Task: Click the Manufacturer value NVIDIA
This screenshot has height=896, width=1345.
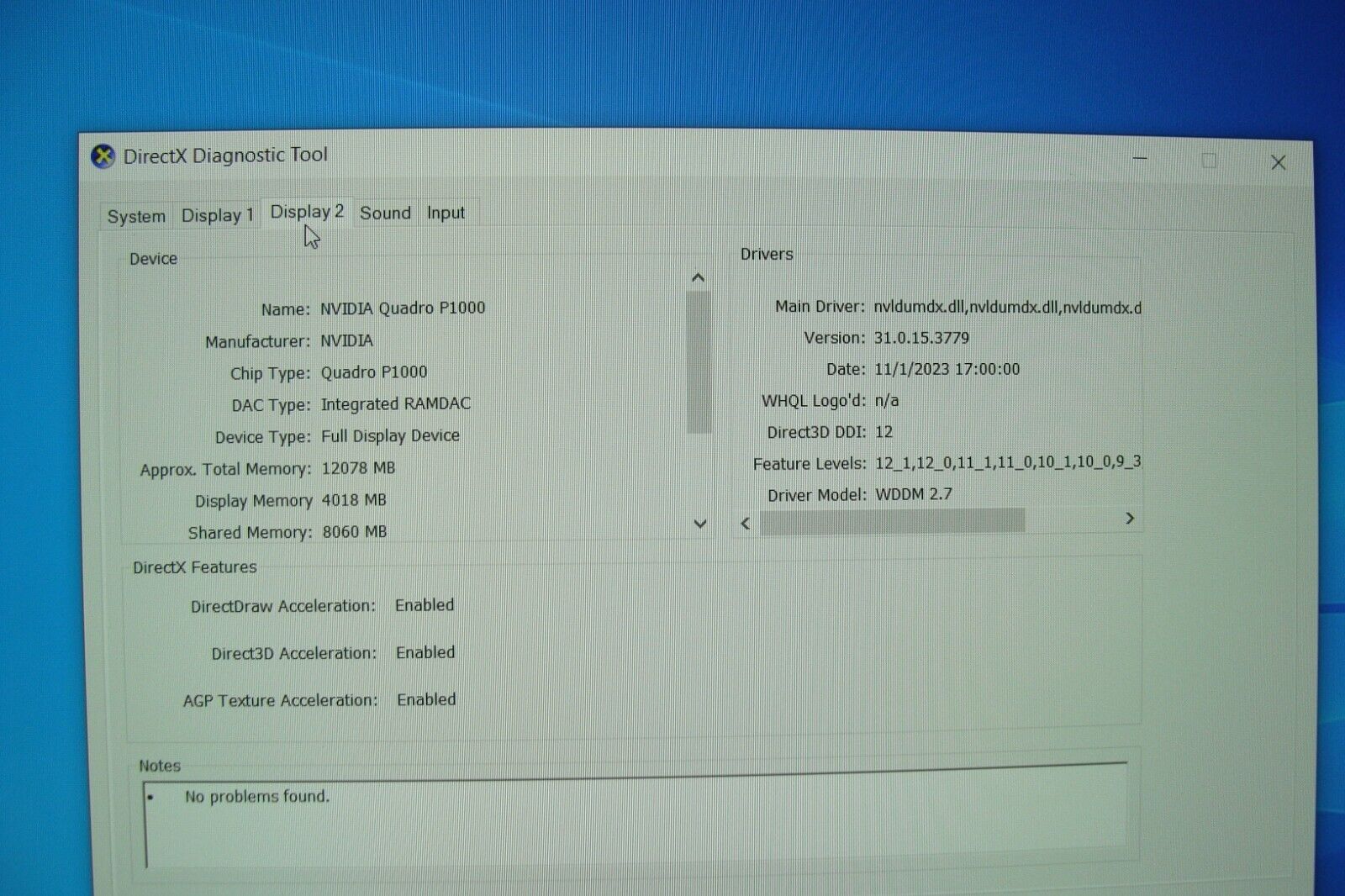Action: tap(346, 340)
